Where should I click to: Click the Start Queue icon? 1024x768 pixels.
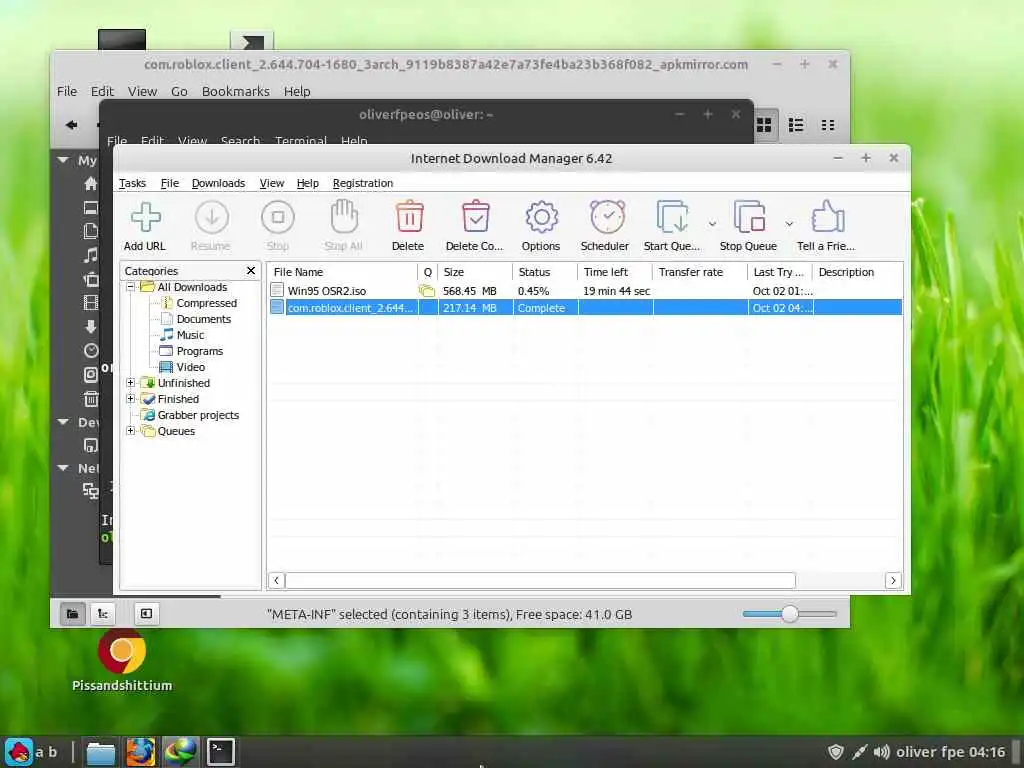tap(672, 217)
